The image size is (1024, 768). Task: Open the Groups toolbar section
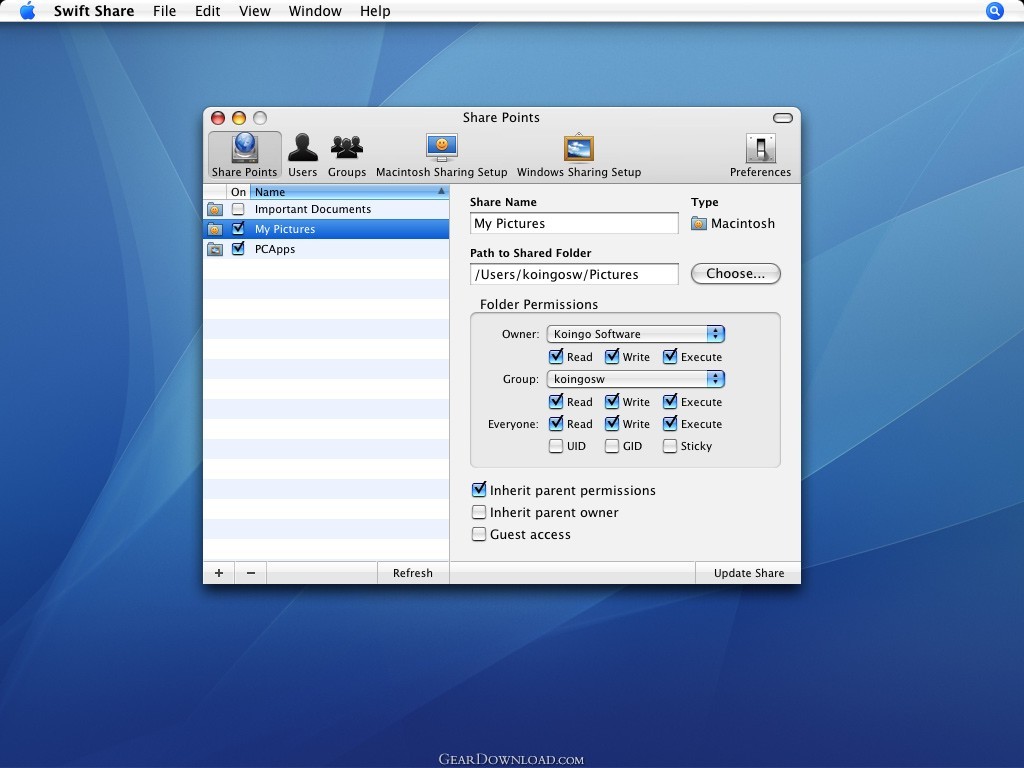(347, 155)
